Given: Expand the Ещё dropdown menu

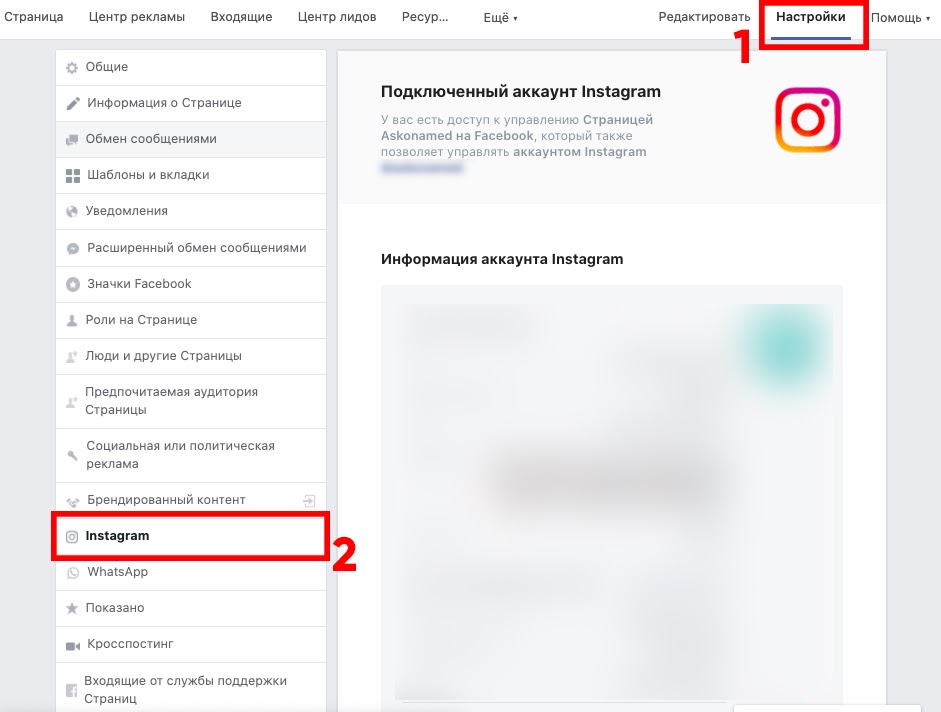Looking at the screenshot, I should [x=501, y=18].
